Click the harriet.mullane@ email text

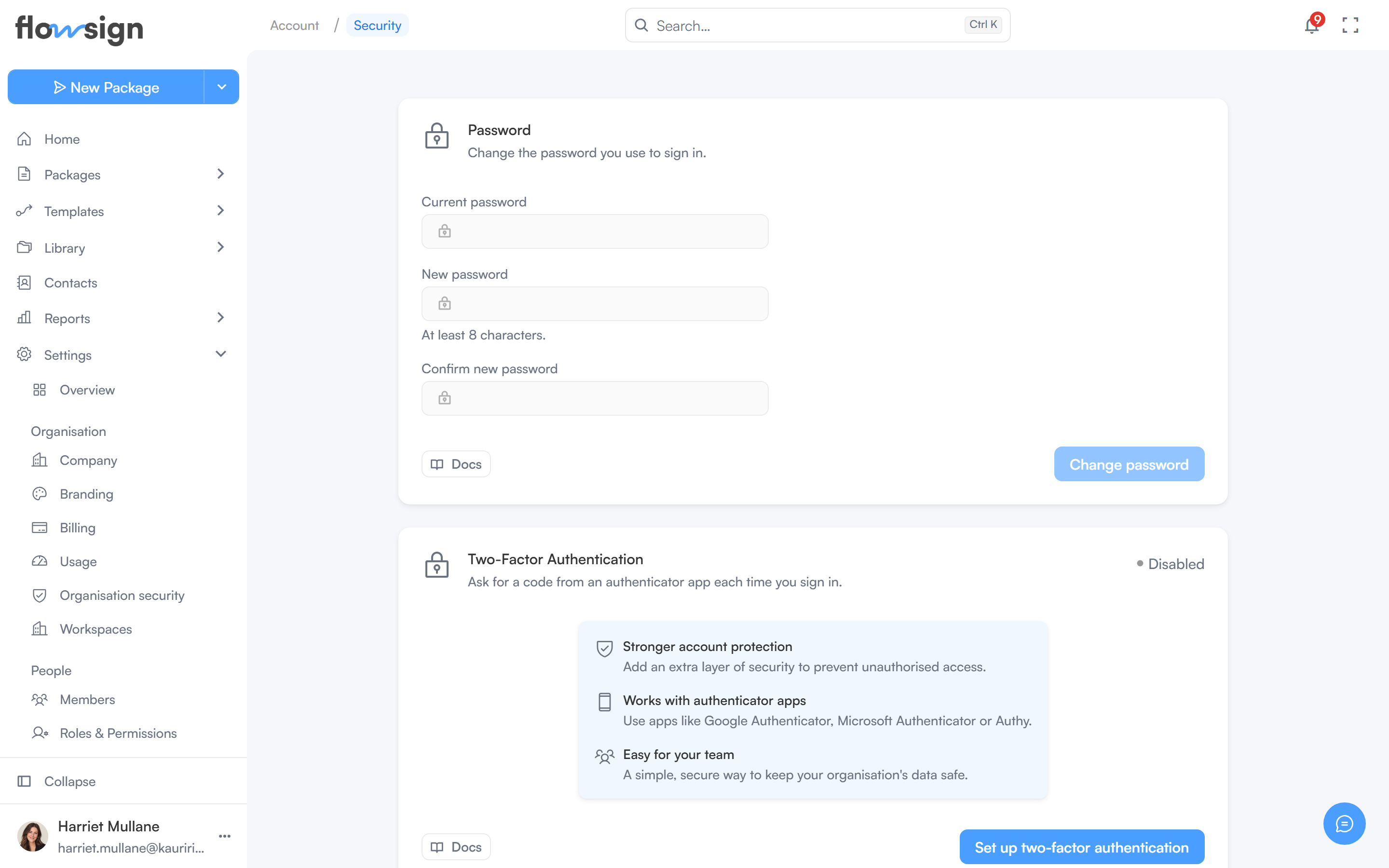pyautogui.click(x=131, y=848)
